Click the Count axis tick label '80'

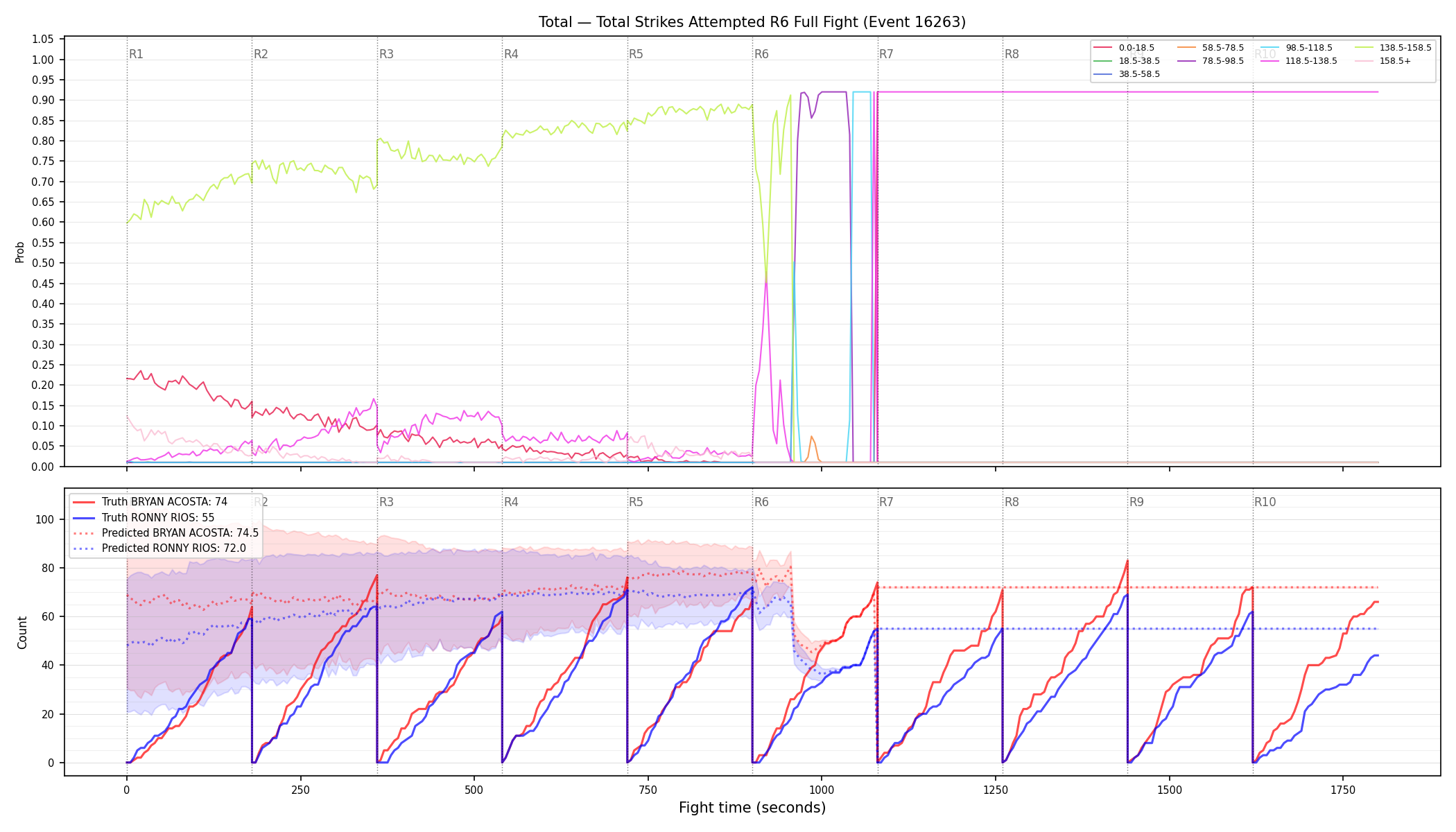coord(49,568)
